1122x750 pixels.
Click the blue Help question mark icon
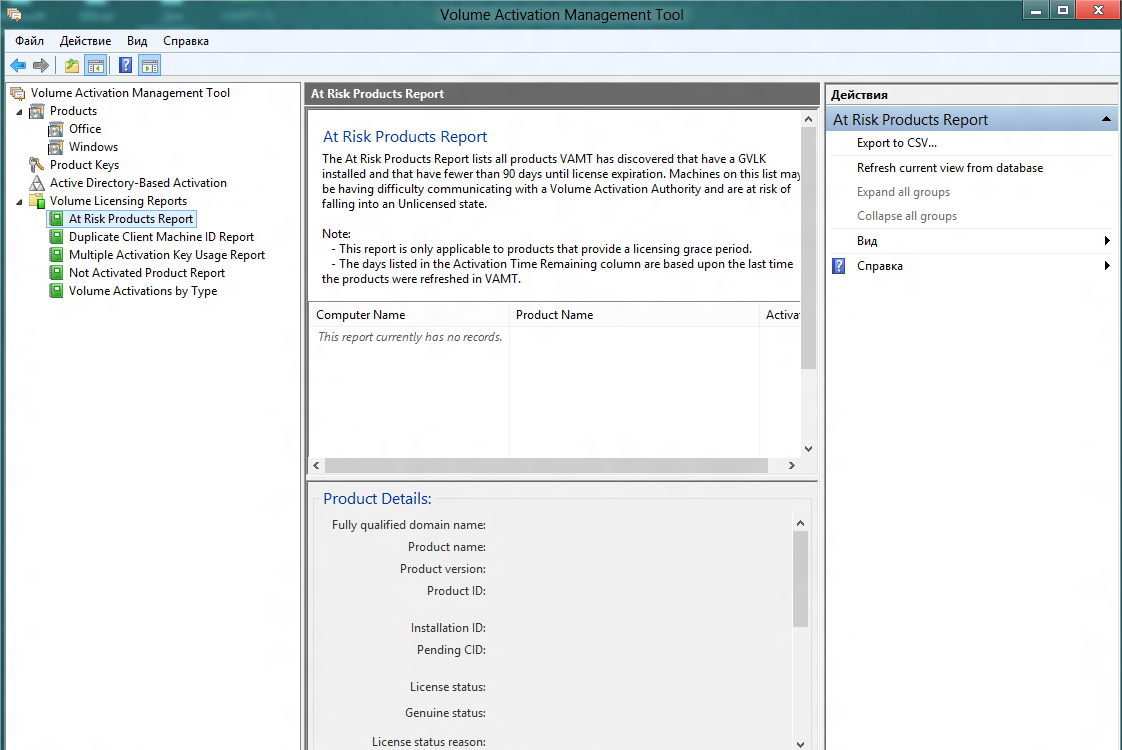pyautogui.click(x=126, y=66)
